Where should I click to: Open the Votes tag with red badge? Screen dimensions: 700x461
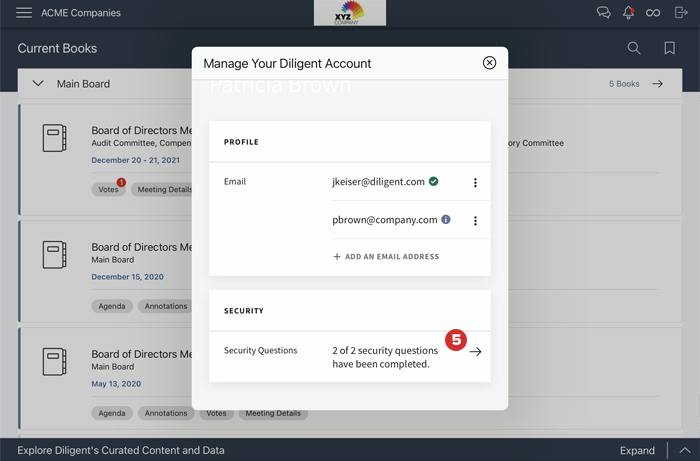(107, 189)
